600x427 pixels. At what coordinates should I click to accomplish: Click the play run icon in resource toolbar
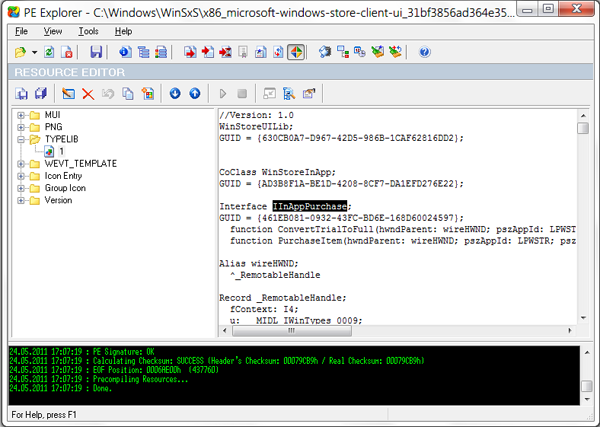(x=223, y=94)
